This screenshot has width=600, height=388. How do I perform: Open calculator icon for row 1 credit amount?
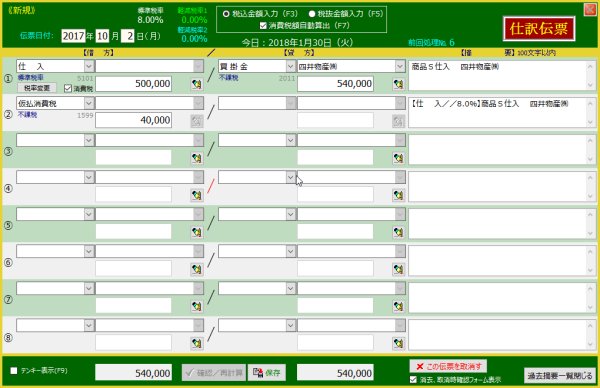coord(398,84)
